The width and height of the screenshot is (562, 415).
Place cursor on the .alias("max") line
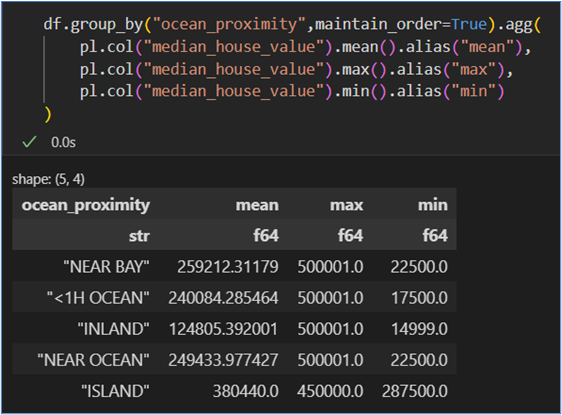(x=296, y=69)
